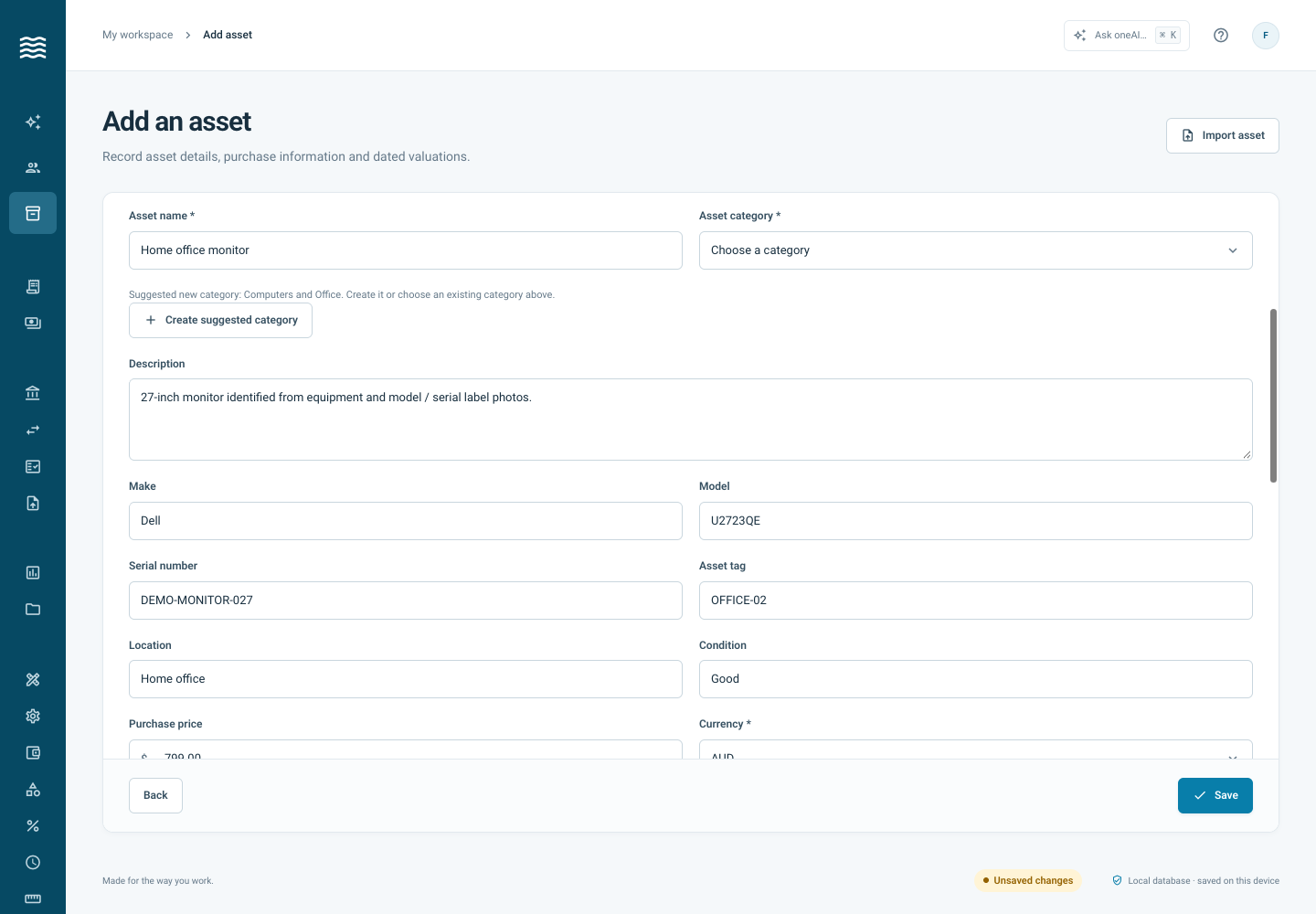Screen dimensions: 1316x914
Task: Open the bar chart icon in sidebar
Action: coord(33,572)
